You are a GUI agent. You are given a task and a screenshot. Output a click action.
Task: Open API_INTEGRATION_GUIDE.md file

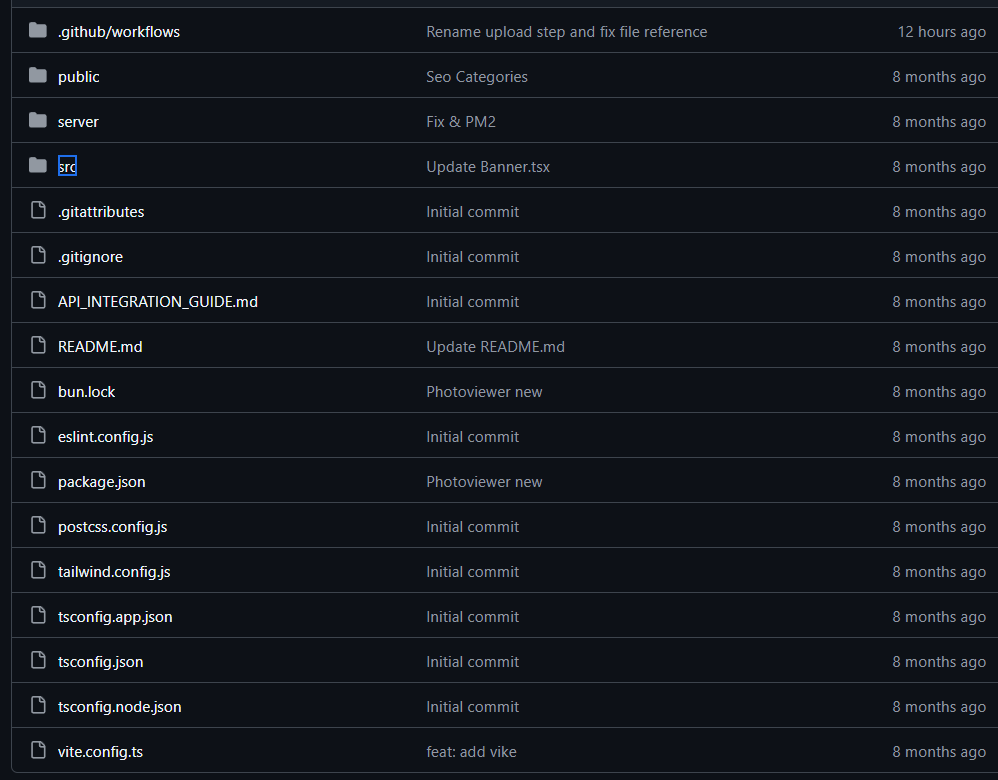point(158,302)
